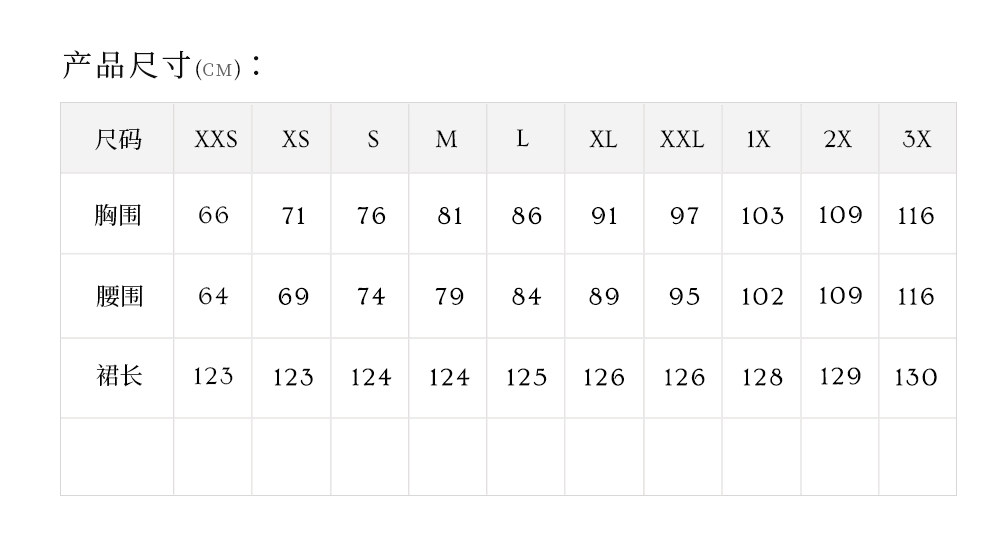1000x557 pixels.
Task: Select bust value 97 for XXL
Action: coord(684,216)
